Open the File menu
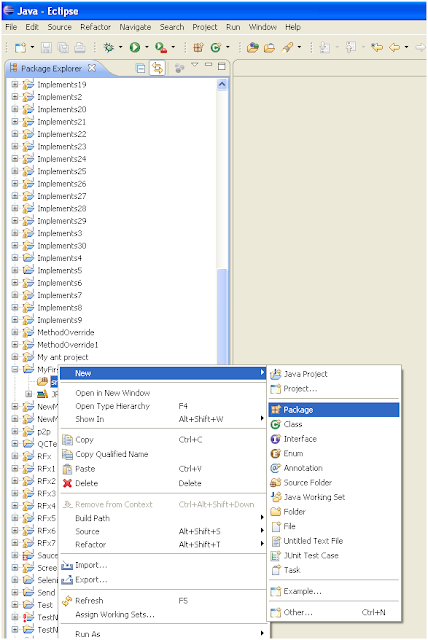This screenshot has height=640, width=428. [x=11, y=27]
